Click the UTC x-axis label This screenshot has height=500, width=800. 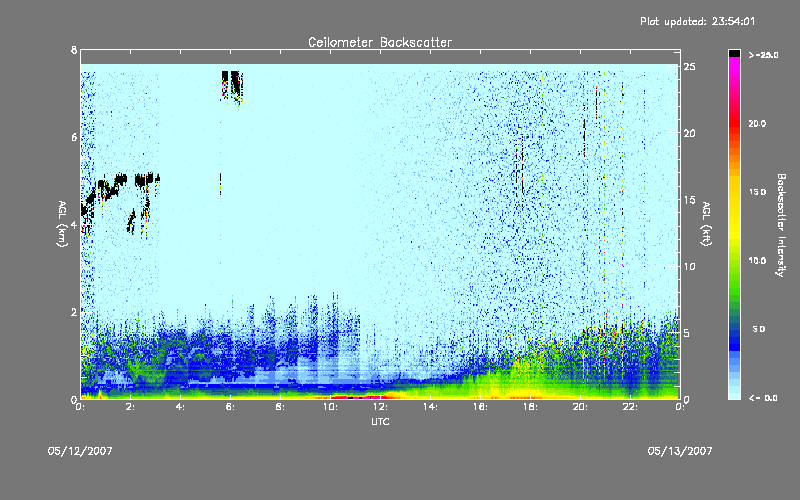pos(380,421)
